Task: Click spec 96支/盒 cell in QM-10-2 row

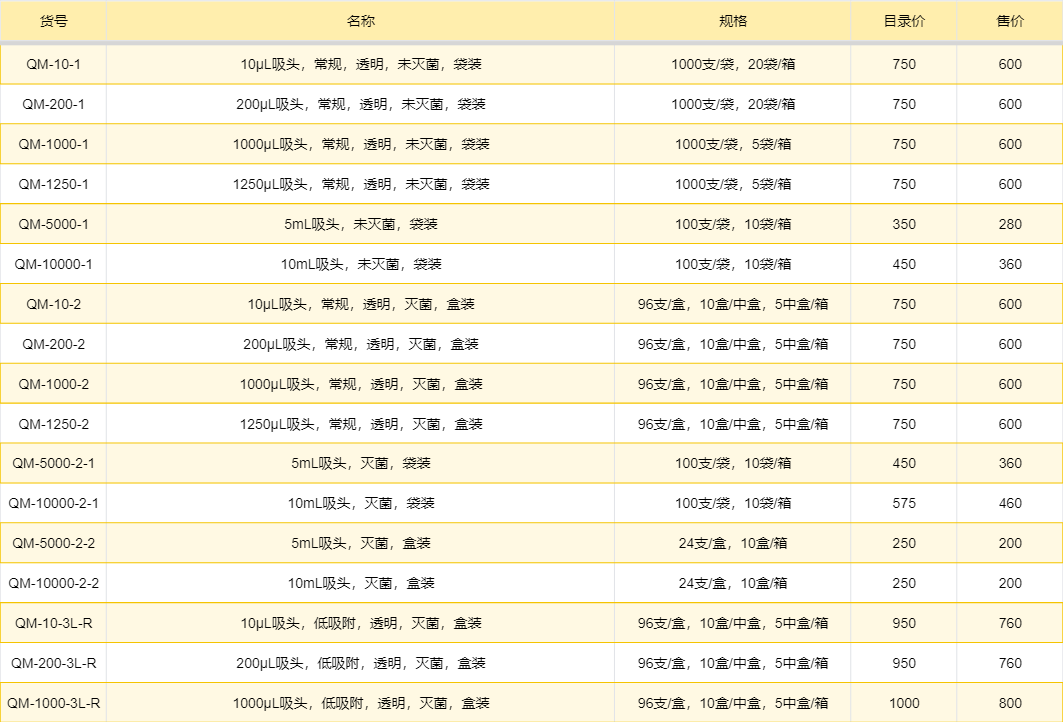Action: 733,304
